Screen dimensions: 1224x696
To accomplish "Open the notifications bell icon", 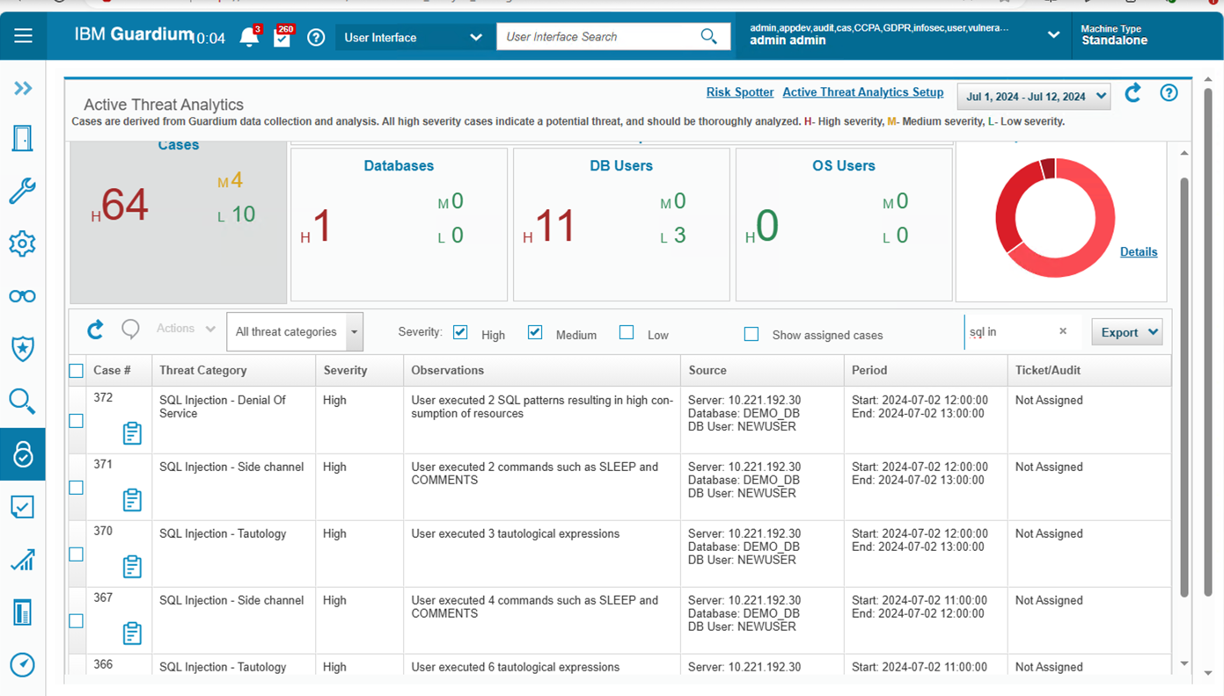I will [250, 36].
